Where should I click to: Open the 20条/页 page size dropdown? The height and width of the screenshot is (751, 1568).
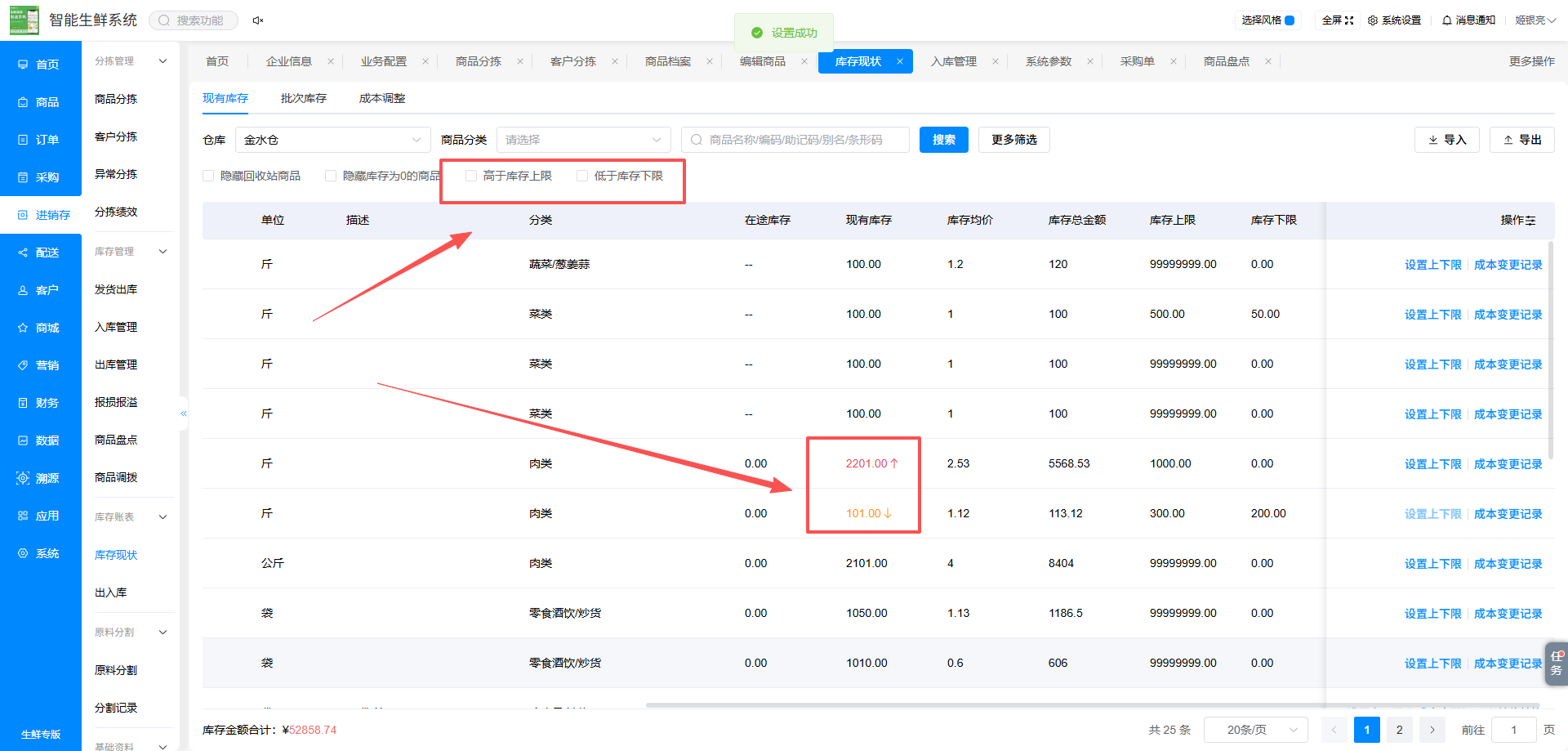(1256, 730)
